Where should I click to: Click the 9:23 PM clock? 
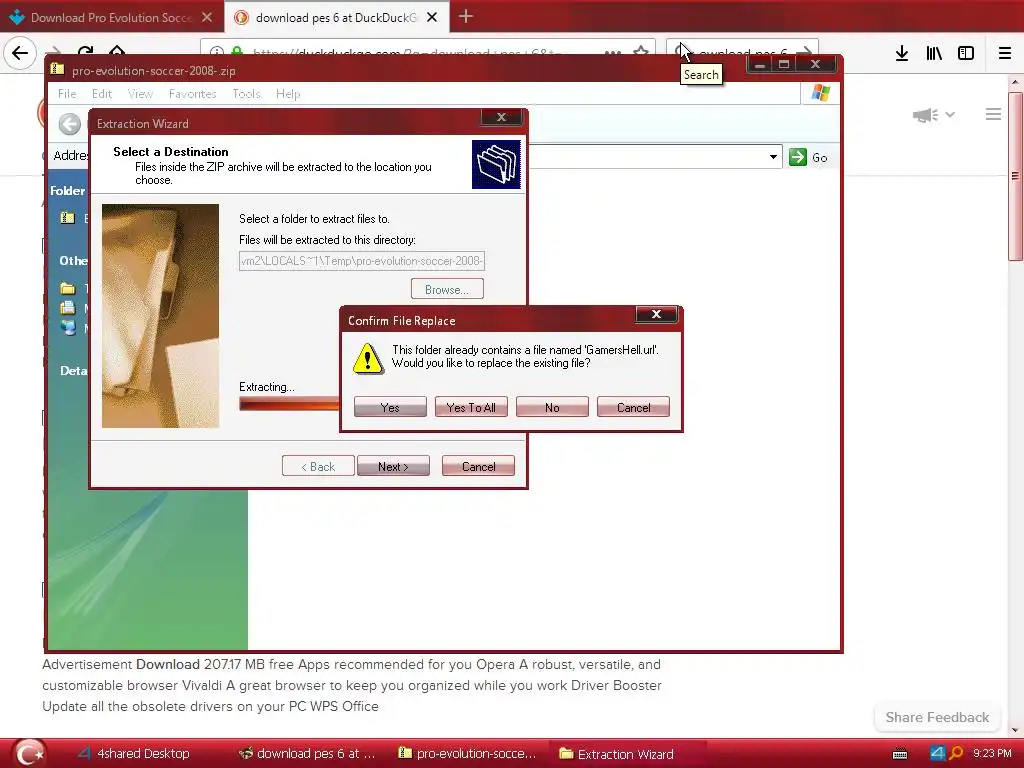992,753
